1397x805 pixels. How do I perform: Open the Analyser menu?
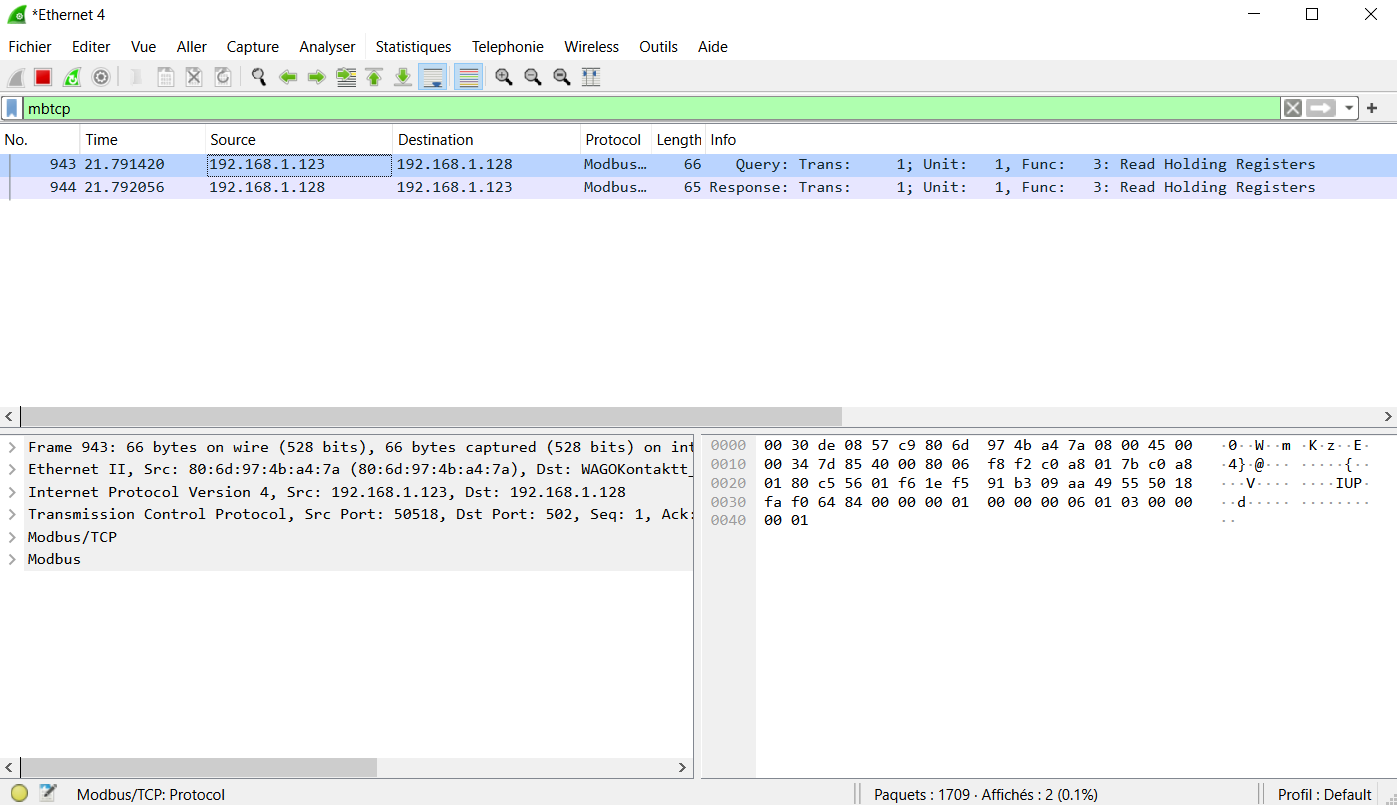click(327, 47)
